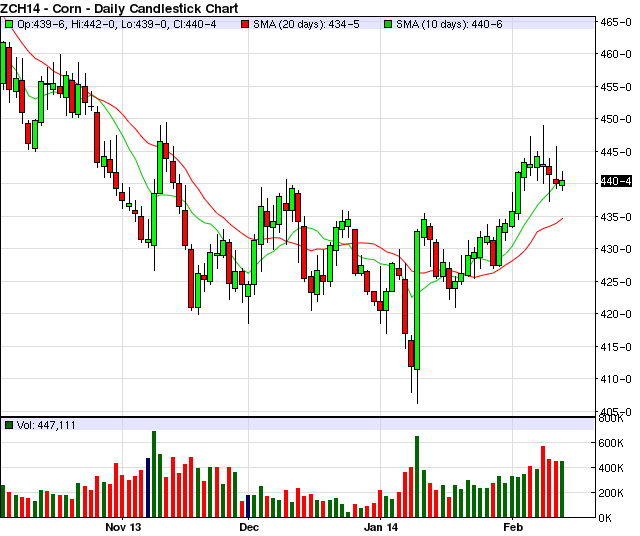Click the 410-0 price axis label
This screenshot has width=640, height=536.
point(616,379)
